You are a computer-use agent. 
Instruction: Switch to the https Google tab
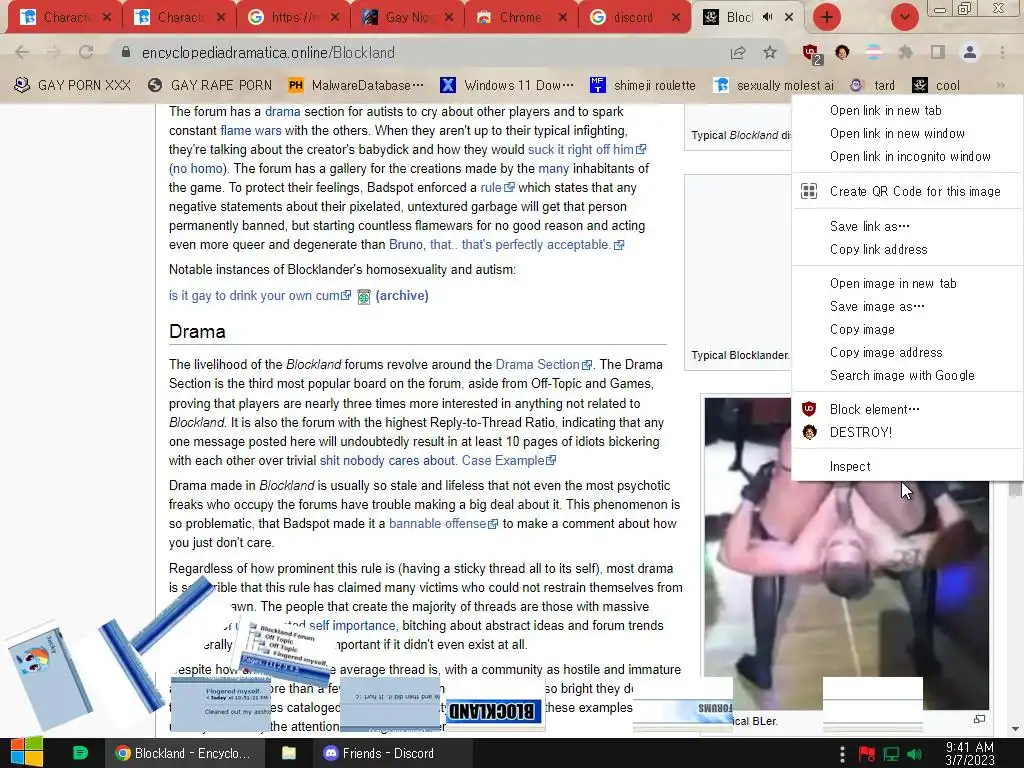tap(293, 17)
